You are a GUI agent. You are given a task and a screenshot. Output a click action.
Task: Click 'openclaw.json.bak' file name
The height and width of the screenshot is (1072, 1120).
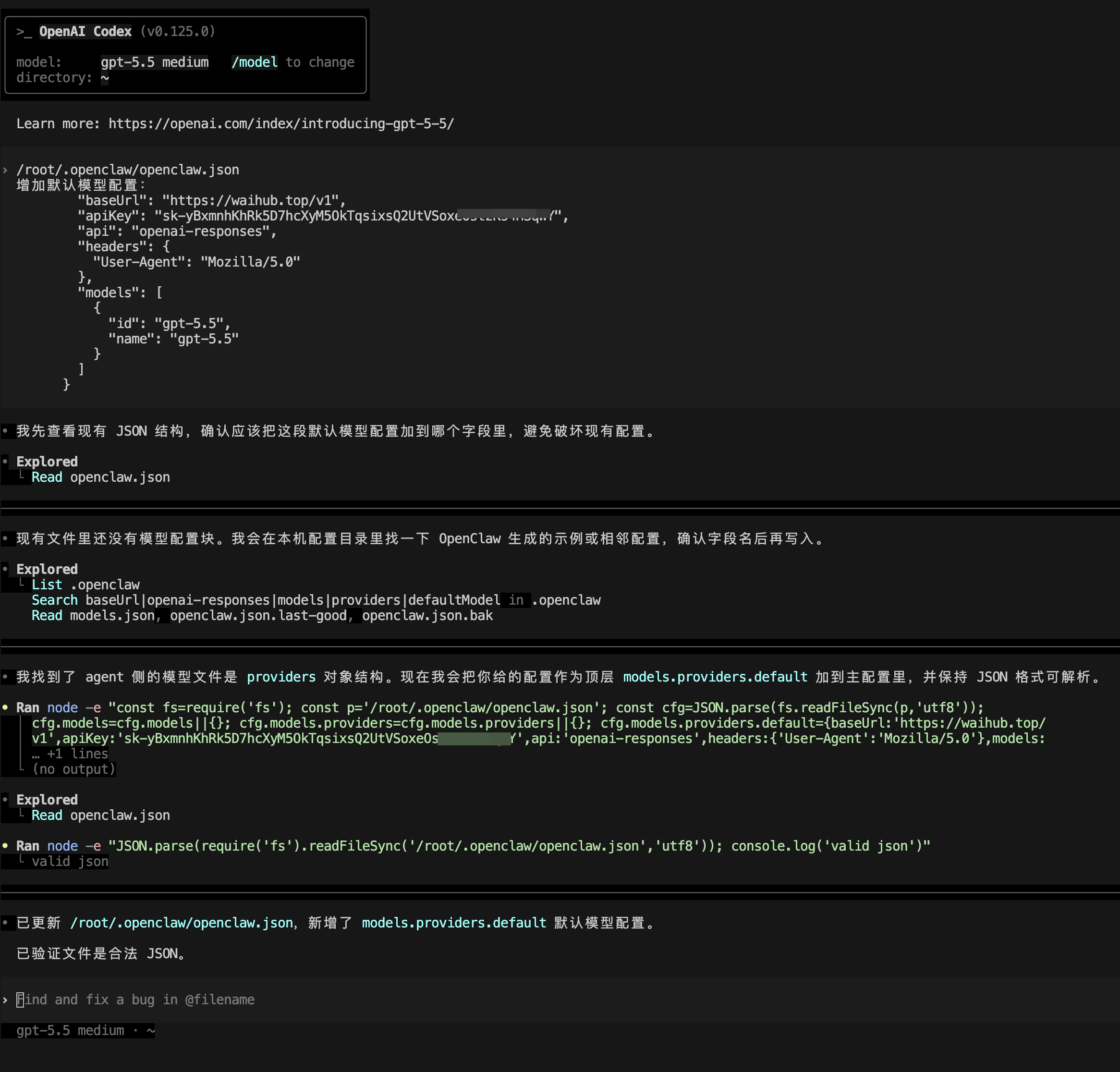point(427,615)
